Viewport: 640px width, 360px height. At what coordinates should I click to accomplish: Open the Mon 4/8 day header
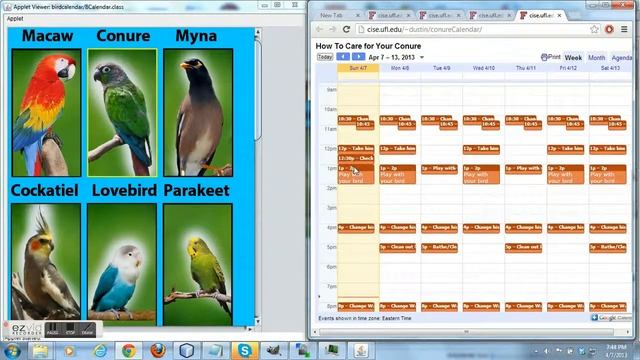tap(400, 68)
